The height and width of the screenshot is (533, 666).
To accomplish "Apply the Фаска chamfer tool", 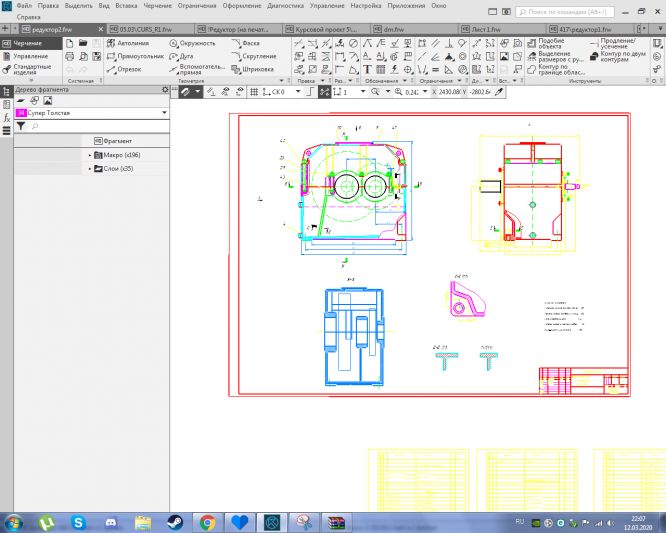I will (245, 44).
